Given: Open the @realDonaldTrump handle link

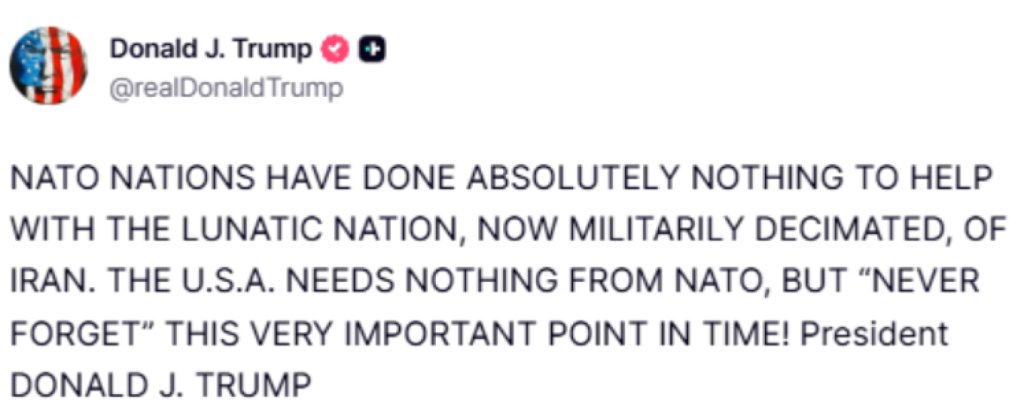Looking at the screenshot, I should pos(225,88).
